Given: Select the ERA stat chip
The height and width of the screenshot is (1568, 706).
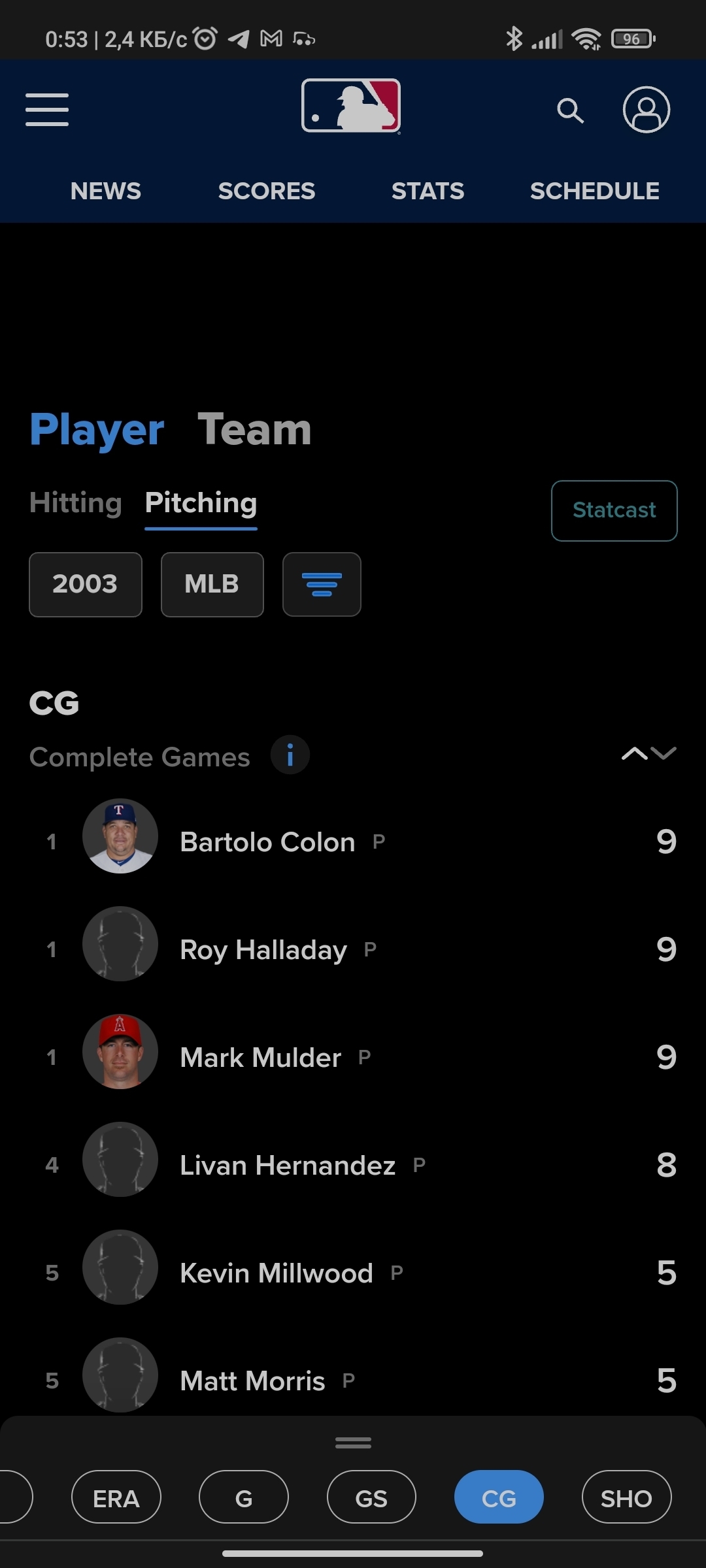Looking at the screenshot, I should (x=116, y=1498).
